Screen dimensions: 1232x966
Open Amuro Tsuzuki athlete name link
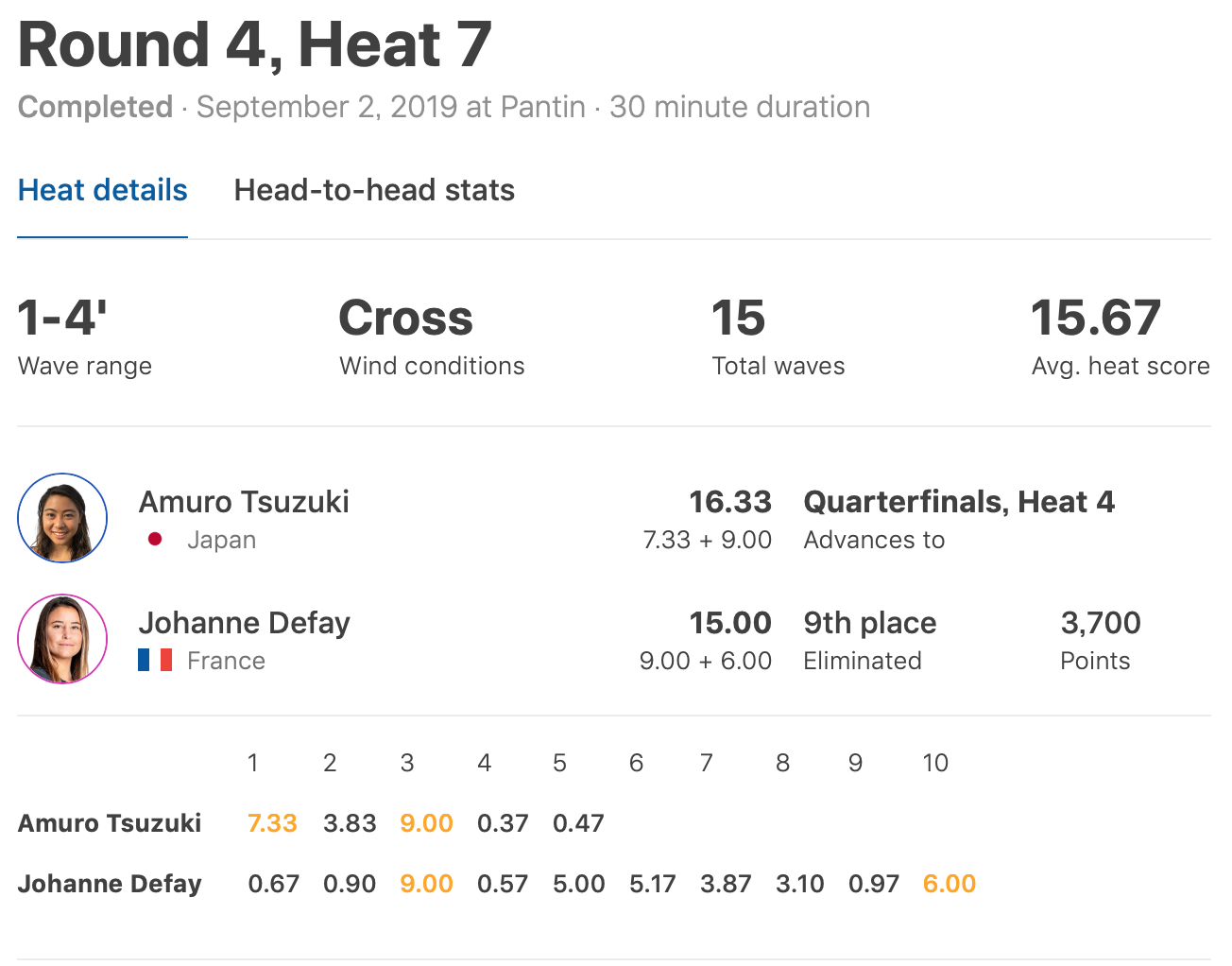click(x=244, y=502)
